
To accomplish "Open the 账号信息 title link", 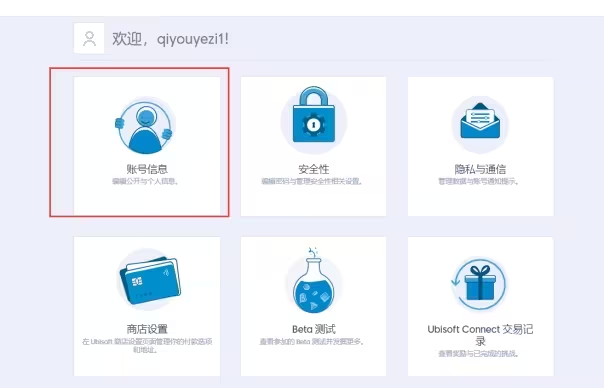I will coord(147,169).
